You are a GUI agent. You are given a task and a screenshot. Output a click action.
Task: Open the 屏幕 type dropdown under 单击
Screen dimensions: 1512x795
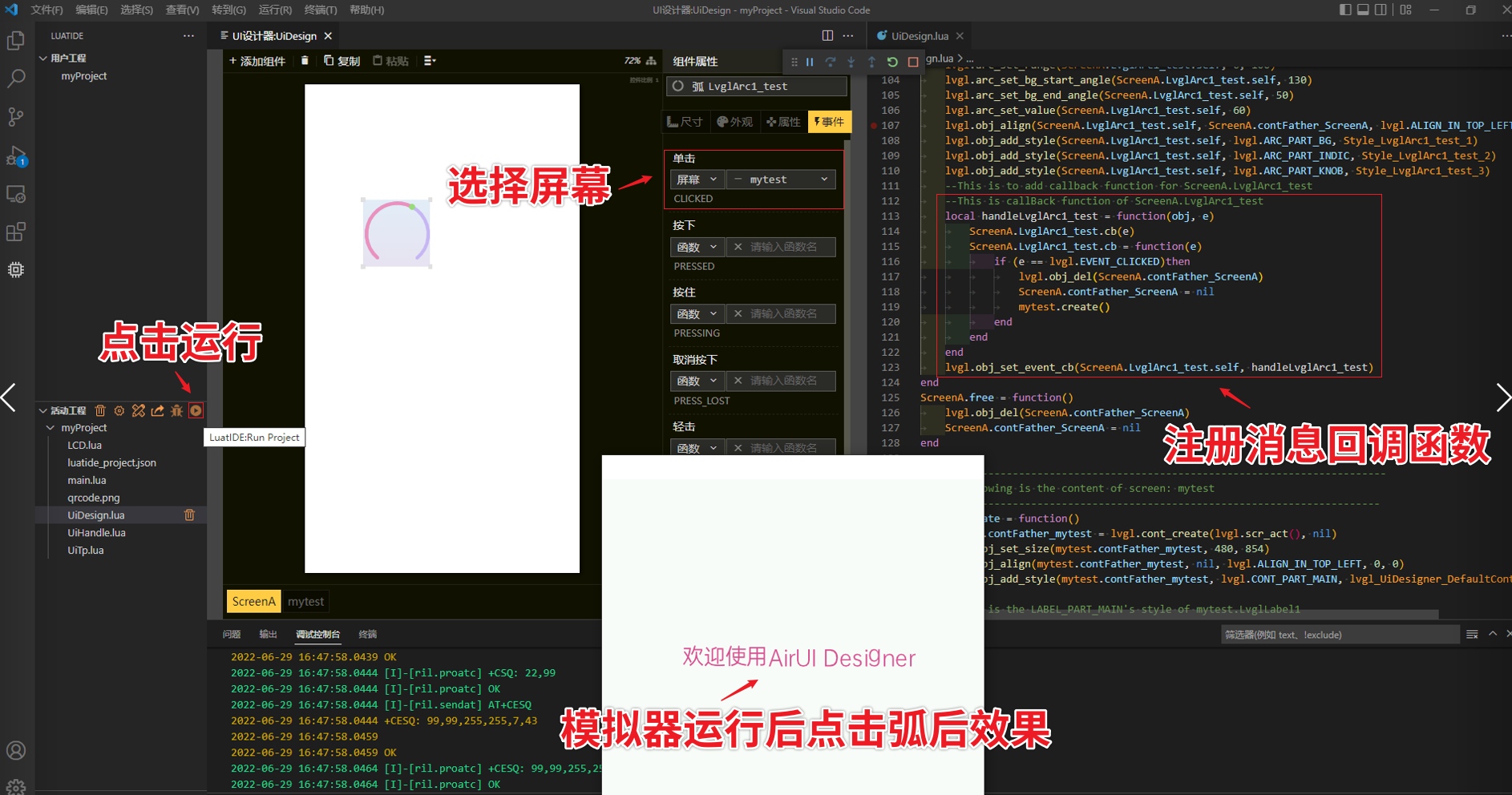(x=697, y=180)
